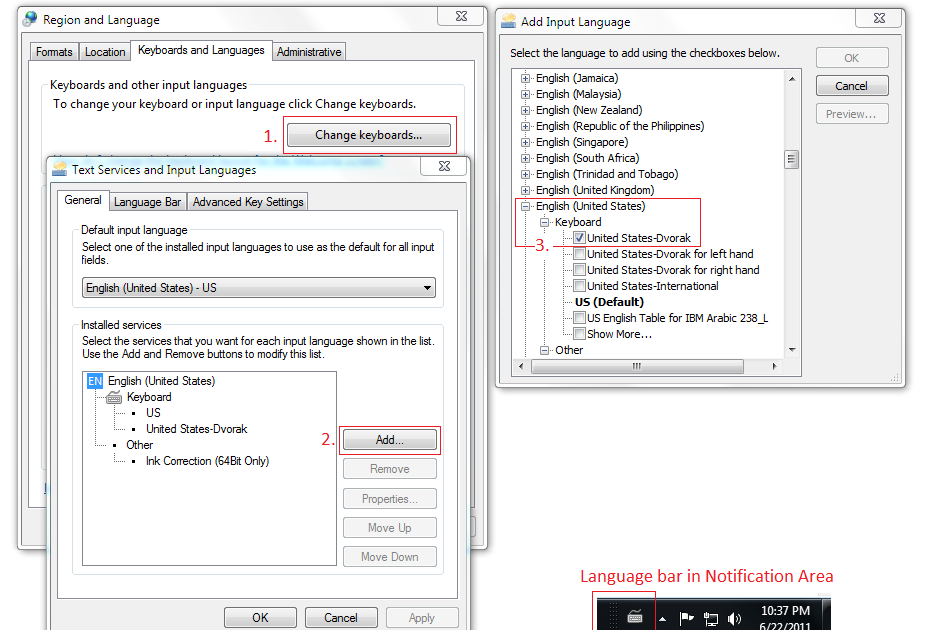The height and width of the screenshot is (630, 948).
Task: Click the EN language indicator in Installed services
Action: (95, 381)
